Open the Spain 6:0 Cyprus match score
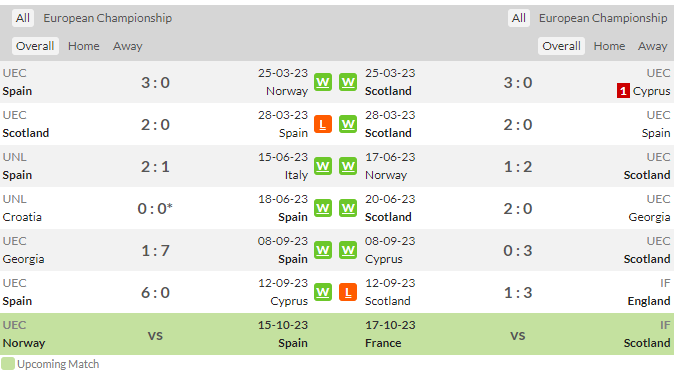This screenshot has width=678, height=391. (x=155, y=293)
